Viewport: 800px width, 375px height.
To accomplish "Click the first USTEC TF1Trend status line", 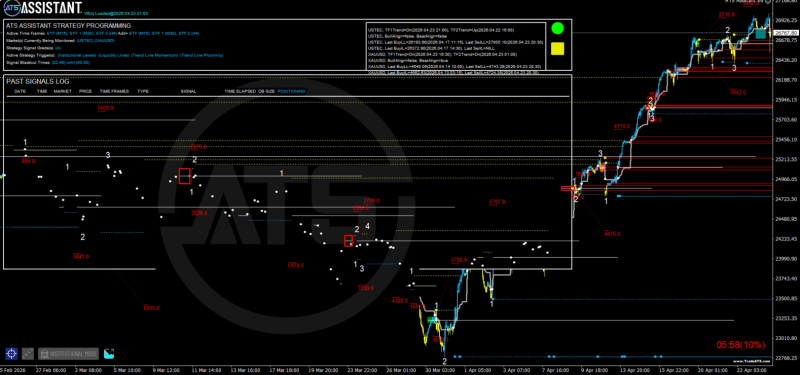I will [x=441, y=30].
